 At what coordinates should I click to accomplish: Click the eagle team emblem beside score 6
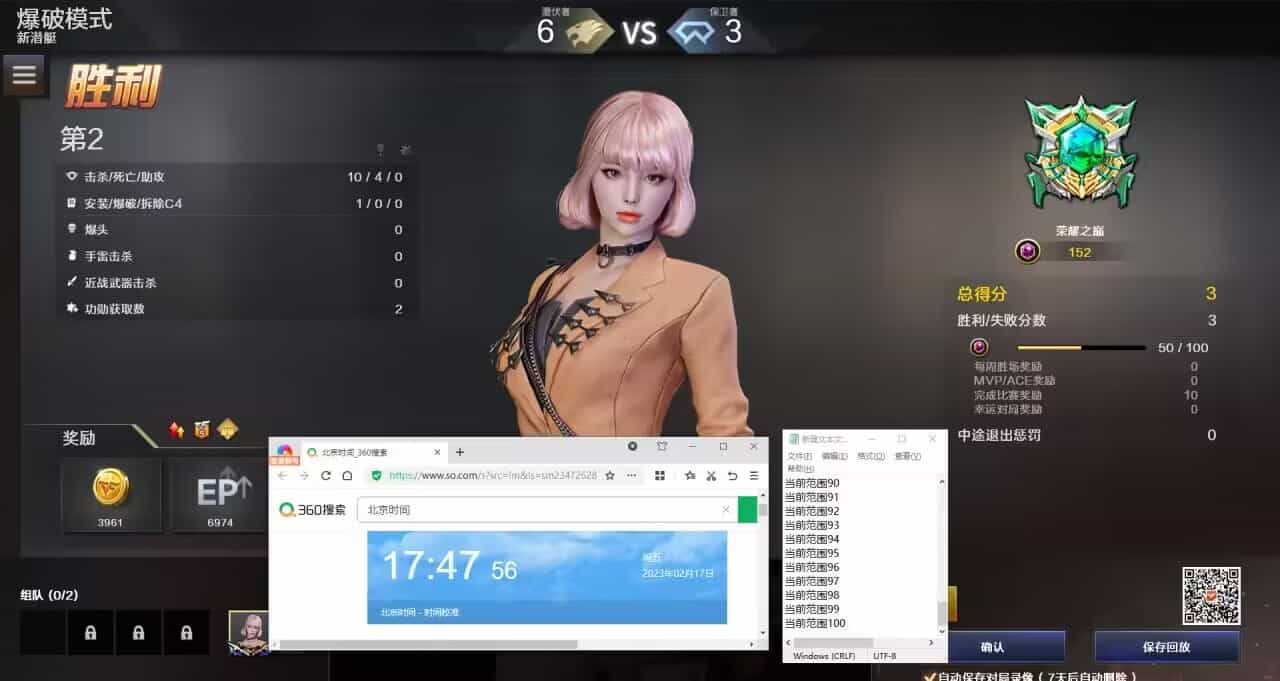589,33
